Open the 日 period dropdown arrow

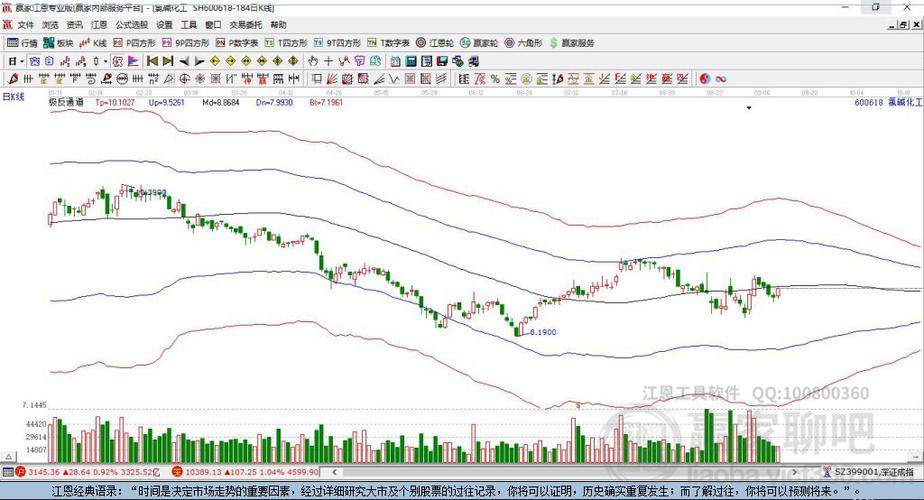coord(22,61)
